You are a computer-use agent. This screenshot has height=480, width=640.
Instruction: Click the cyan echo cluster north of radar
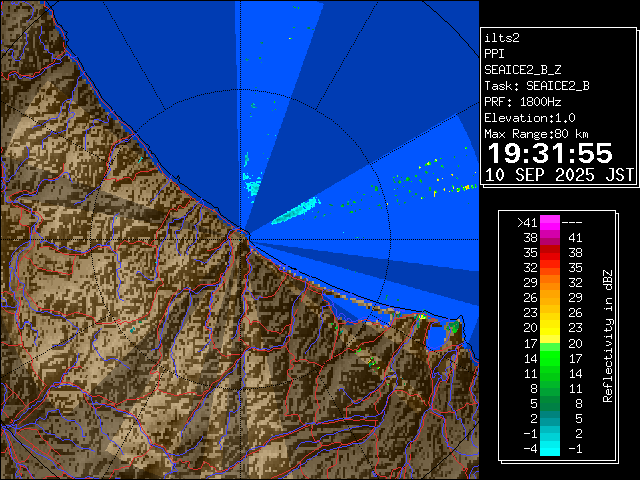pyautogui.click(x=252, y=183)
